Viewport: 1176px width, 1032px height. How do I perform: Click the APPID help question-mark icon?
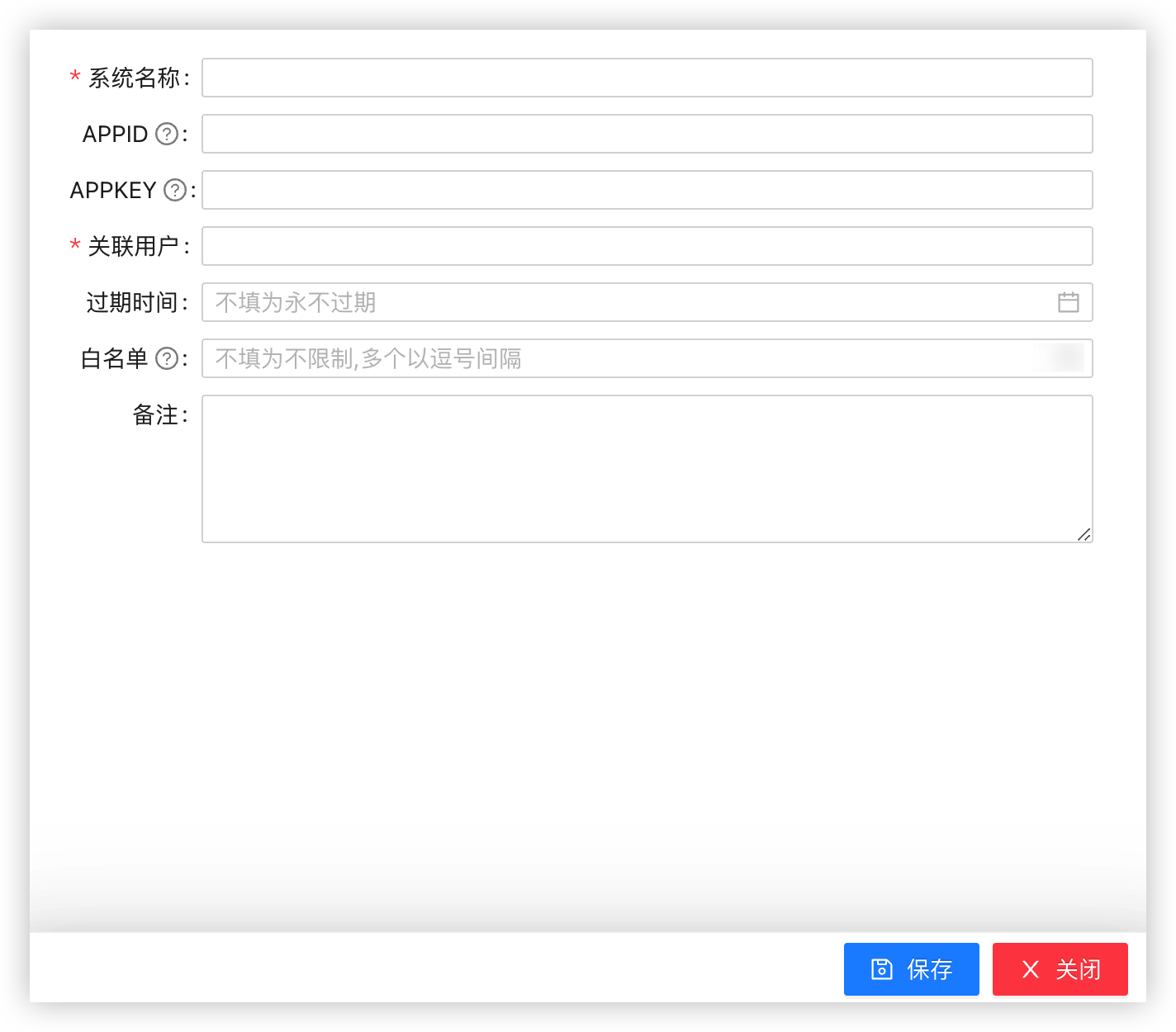pyautogui.click(x=167, y=134)
